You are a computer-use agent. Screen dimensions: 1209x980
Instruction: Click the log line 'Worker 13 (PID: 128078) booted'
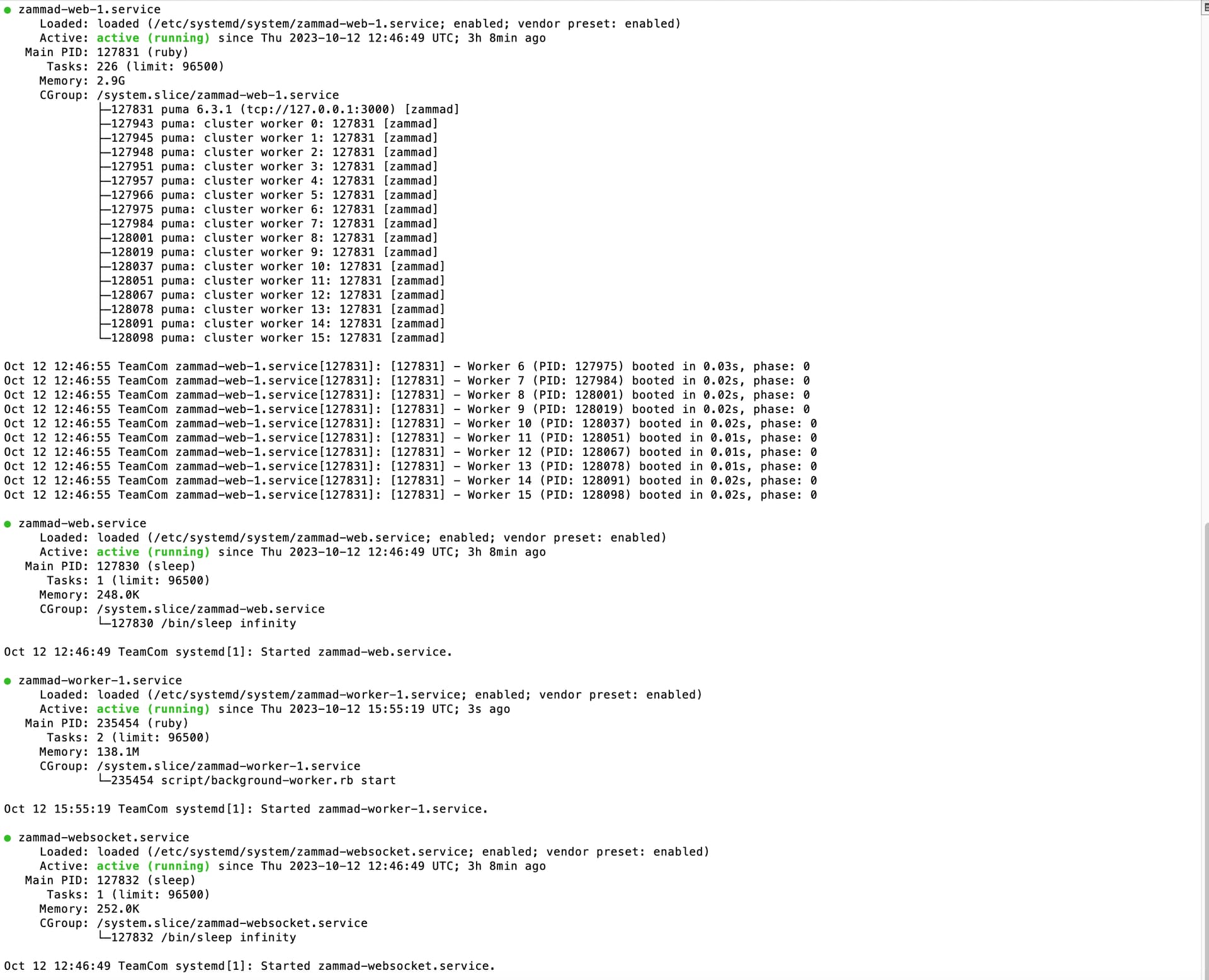coord(411,467)
